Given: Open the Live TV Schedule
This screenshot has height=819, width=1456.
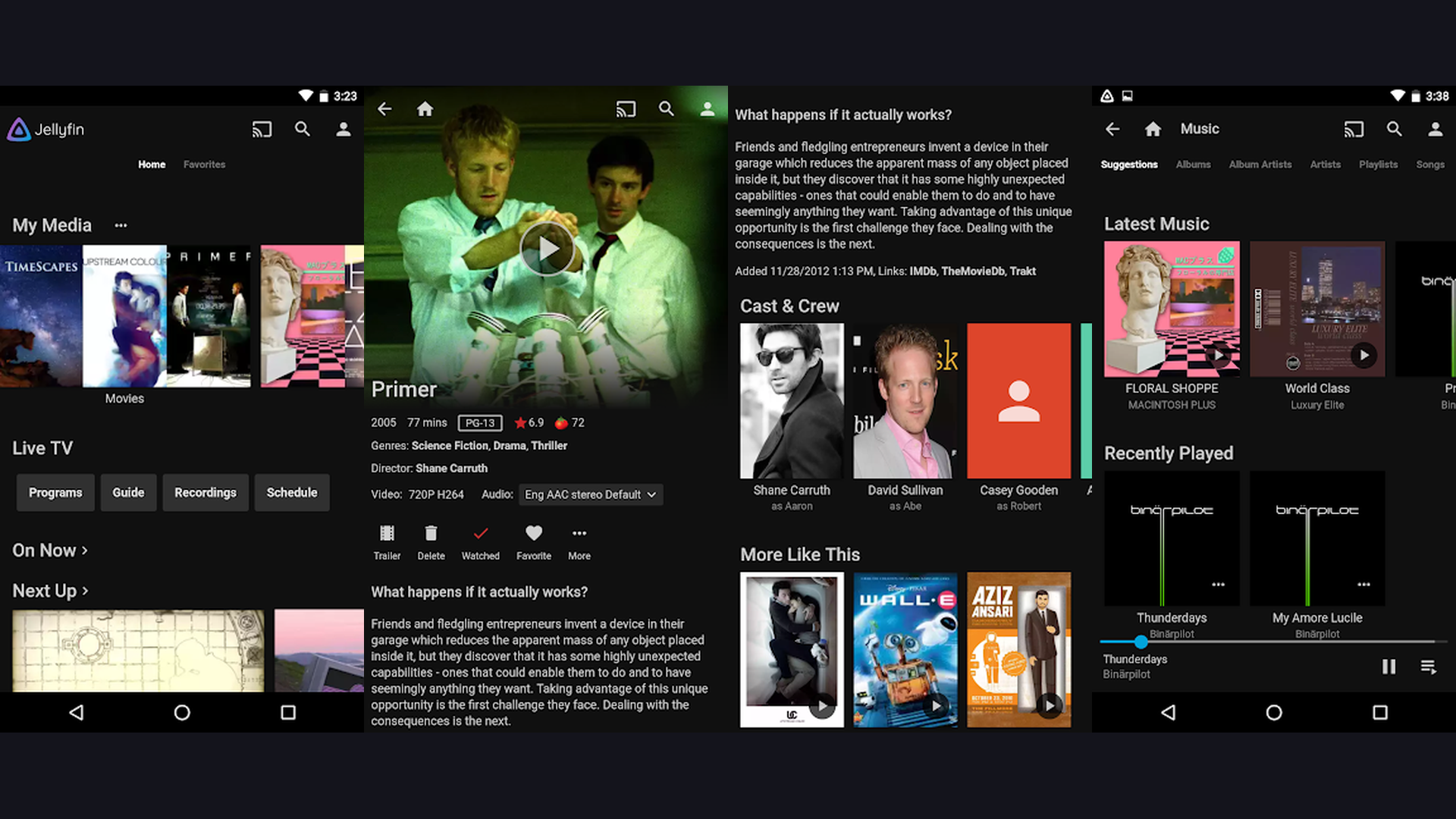Looking at the screenshot, I should coord(292,493).
